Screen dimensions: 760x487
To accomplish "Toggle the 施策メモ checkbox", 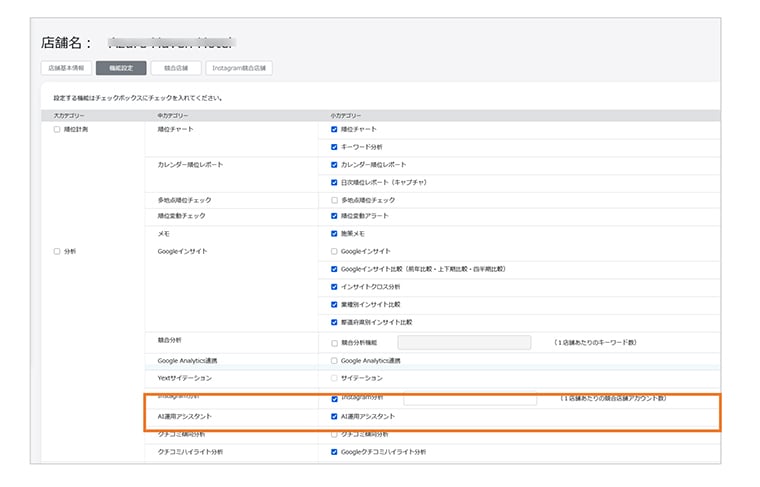I will pos(334,233).
